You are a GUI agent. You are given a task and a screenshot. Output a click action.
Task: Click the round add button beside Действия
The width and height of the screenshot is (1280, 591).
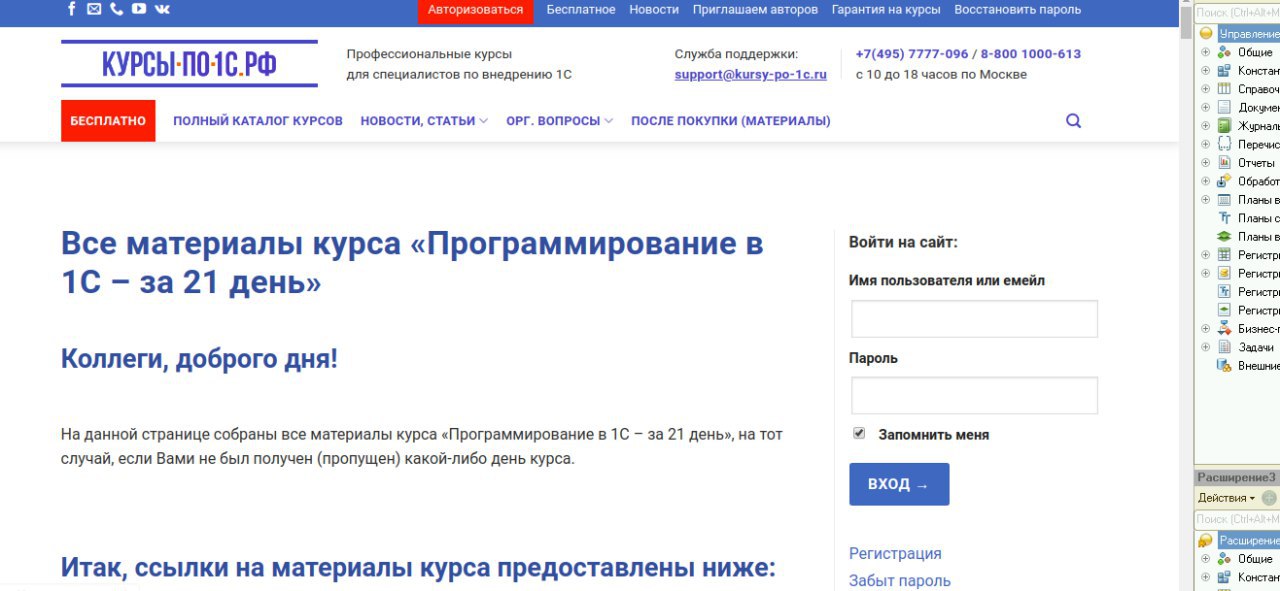point(1269,498)
